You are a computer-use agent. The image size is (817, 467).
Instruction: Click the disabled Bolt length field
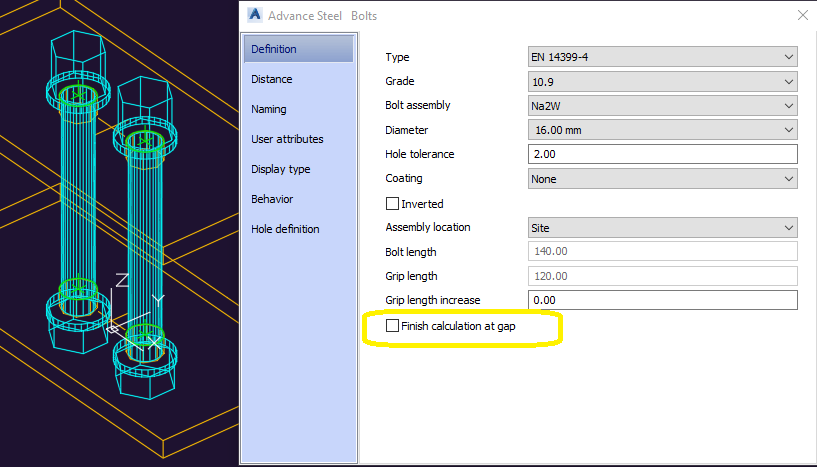pyautogui.click(x=662, y=251)
